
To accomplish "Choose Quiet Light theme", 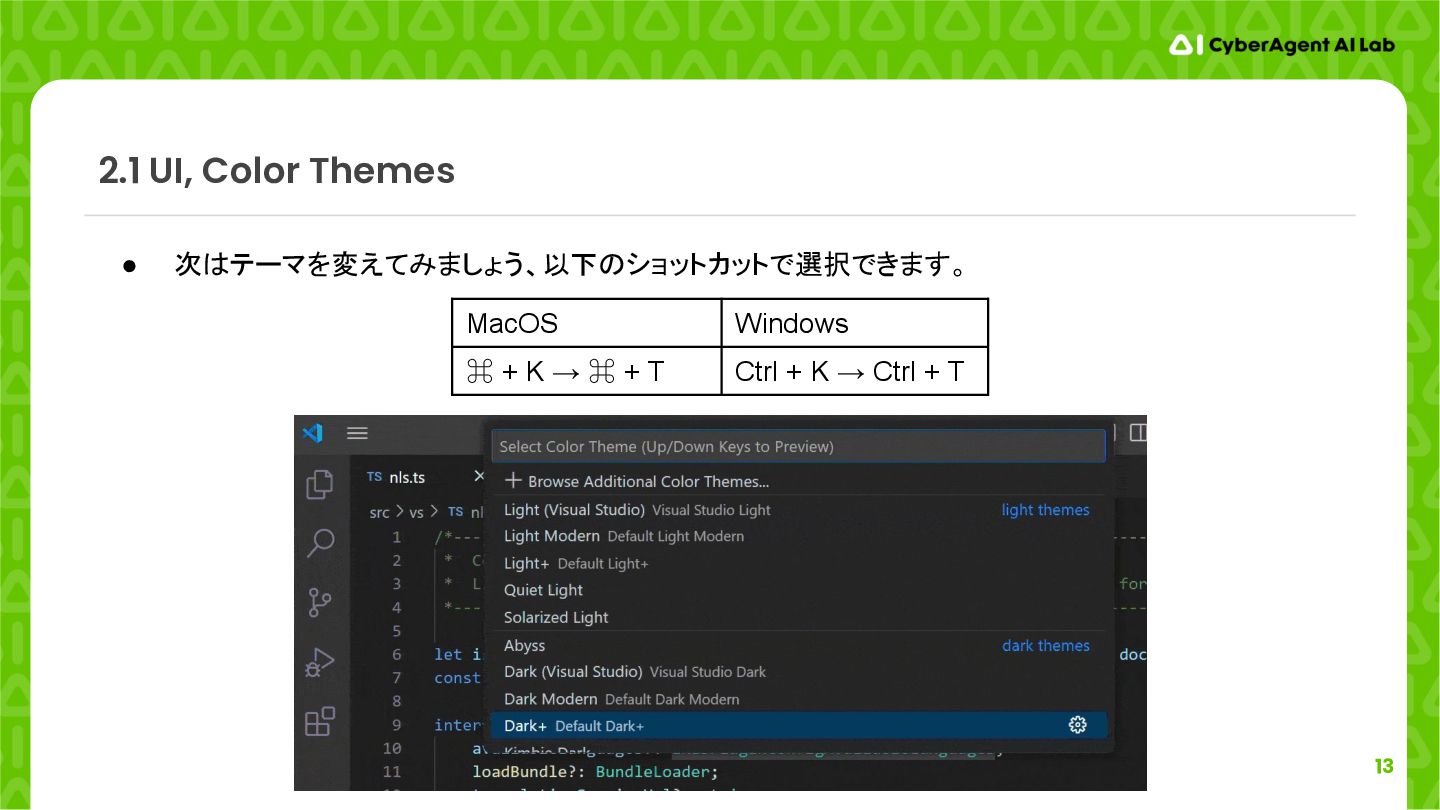I will (798, 590).
